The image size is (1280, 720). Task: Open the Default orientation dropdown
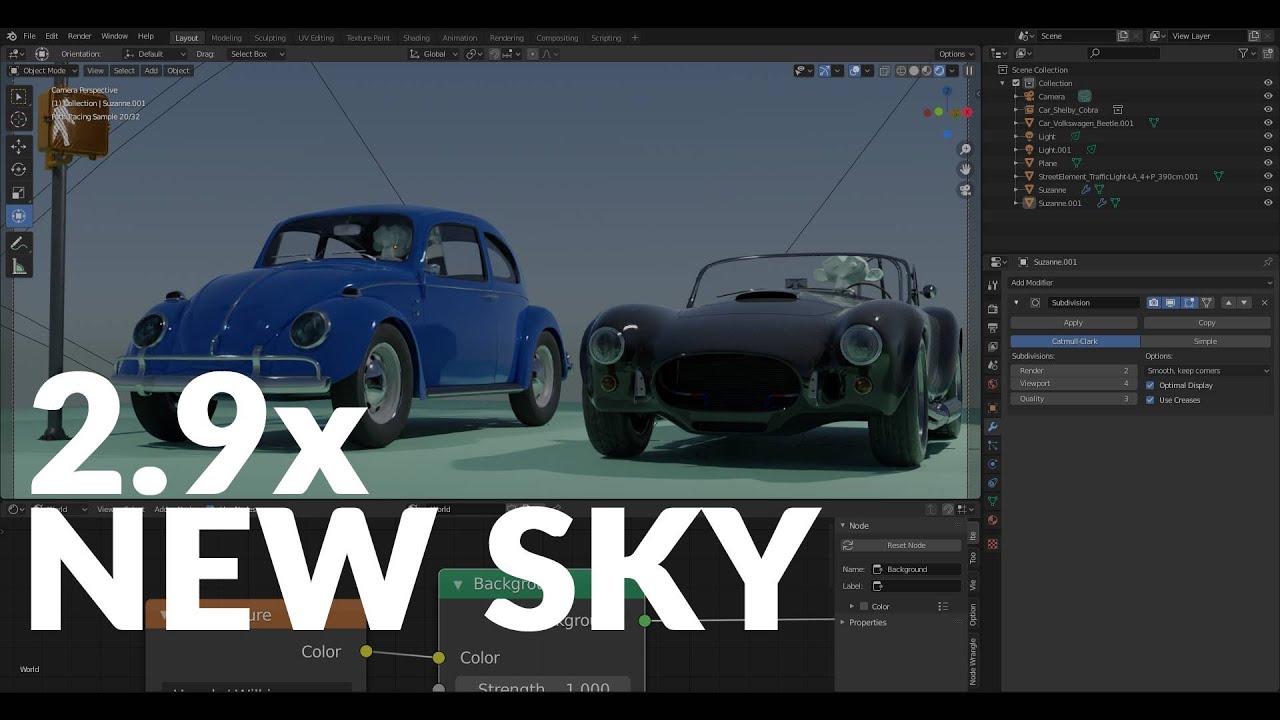click(156, 54)
